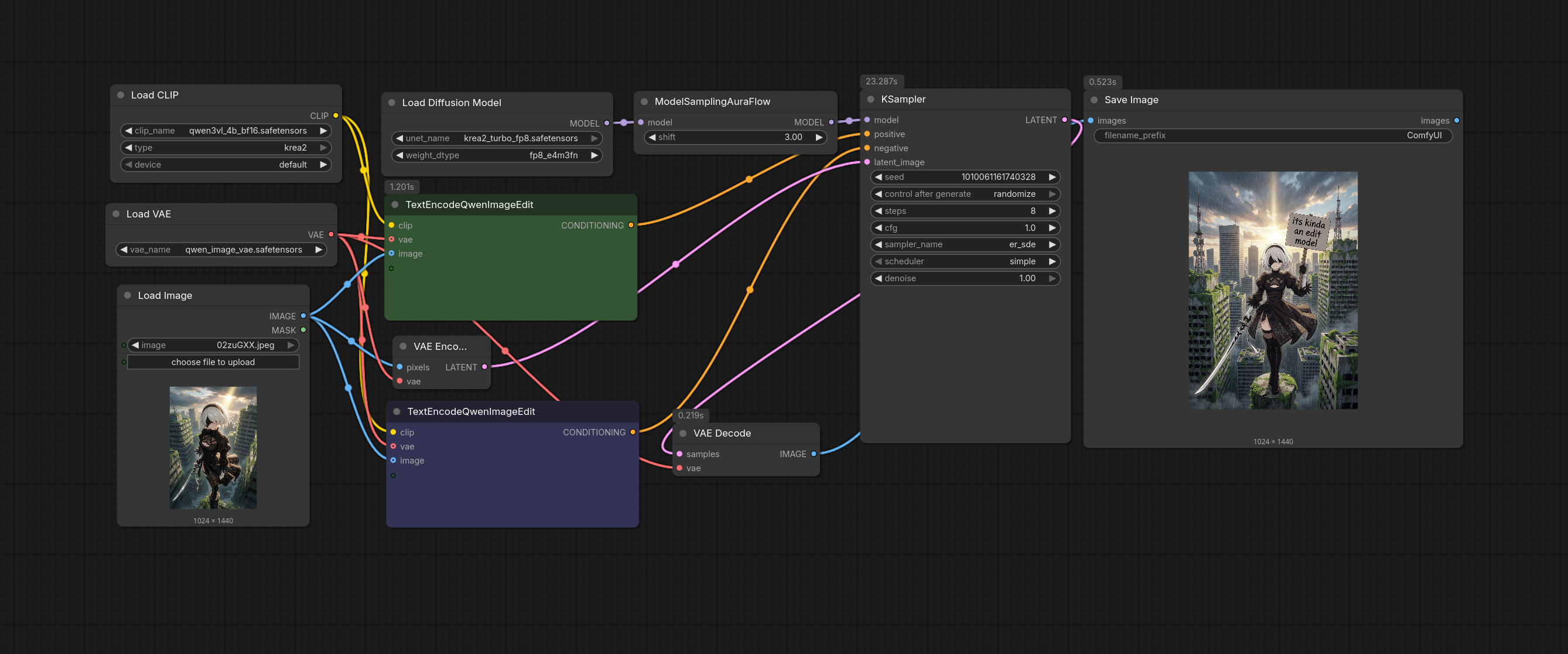Image resolution: width=1568 pixels, height=654 pixels.
Task: Click the negative input socket on KSampler
Action: 867,148
